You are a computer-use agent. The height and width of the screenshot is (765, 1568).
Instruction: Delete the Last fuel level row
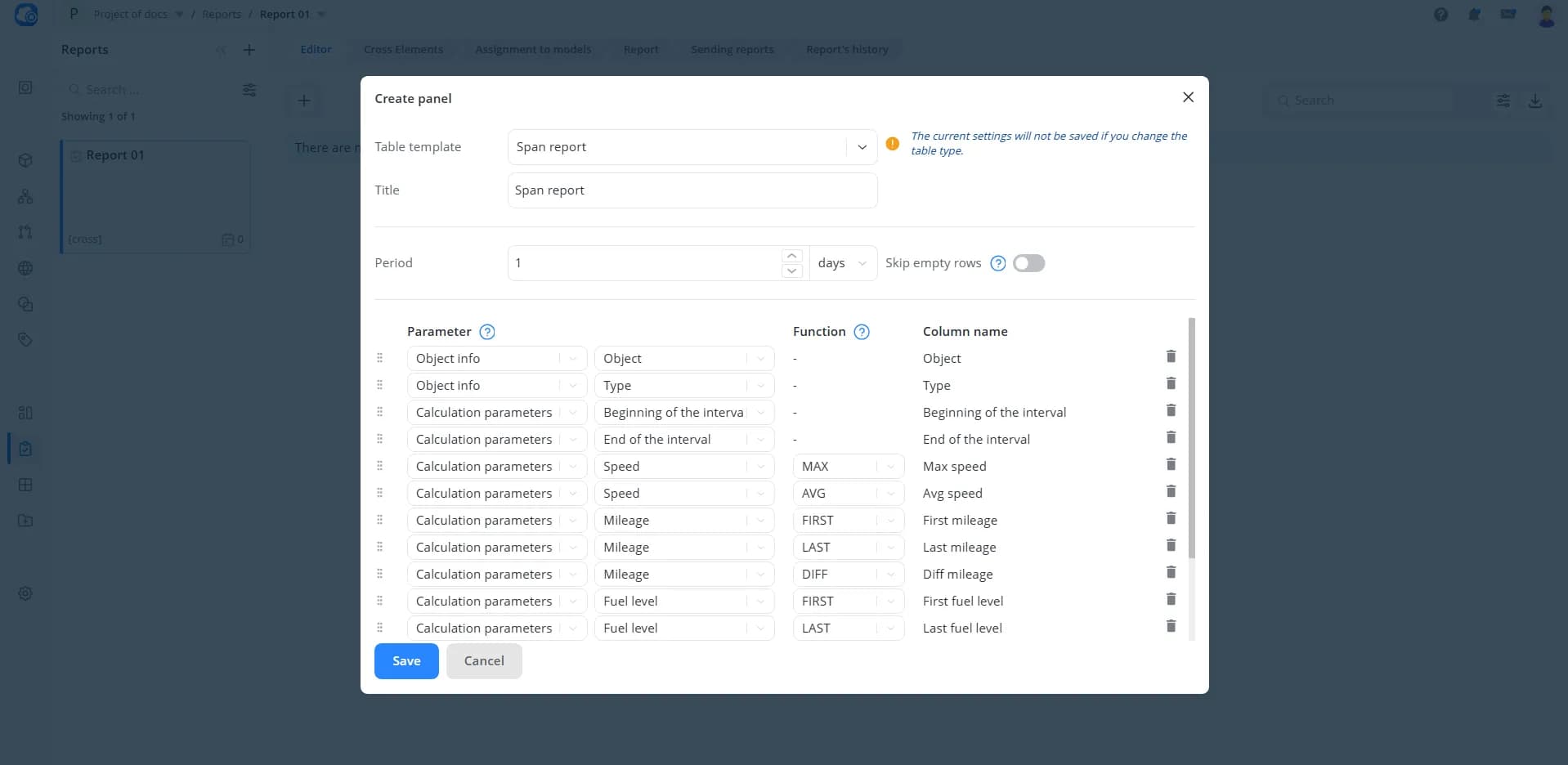pos(1171,626)
